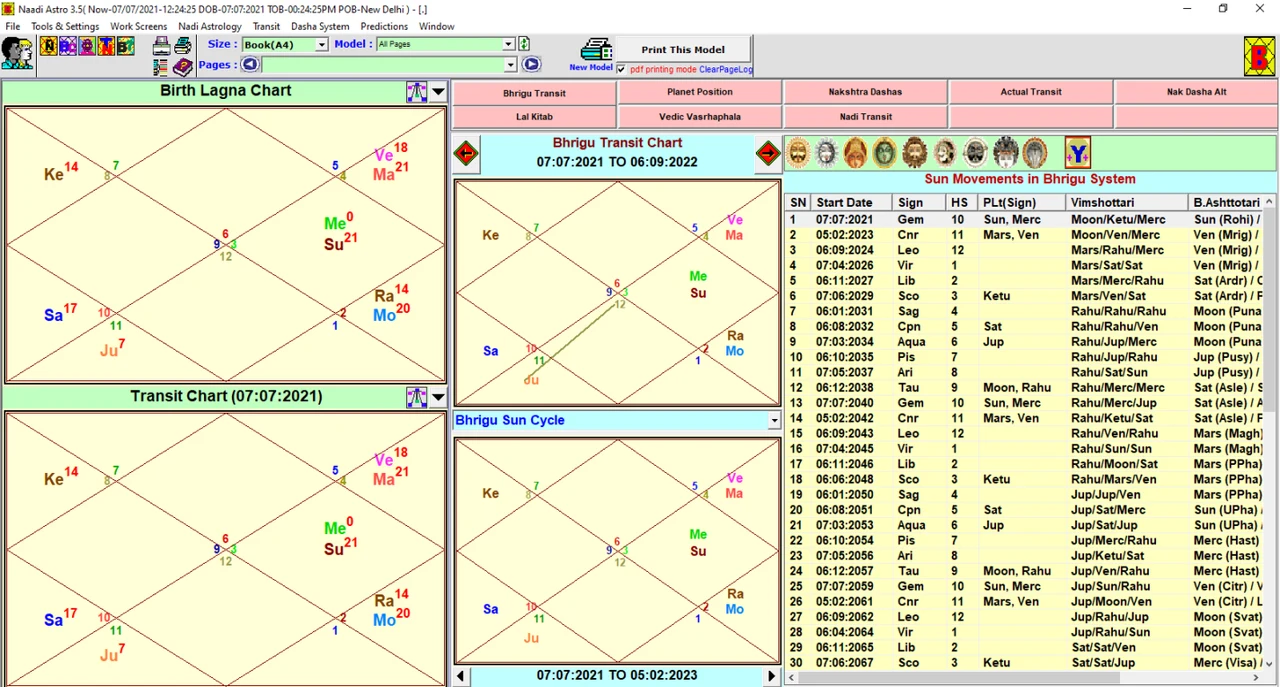
Task: Select the Sun face planet icon
Action: [x=798, y=152]
